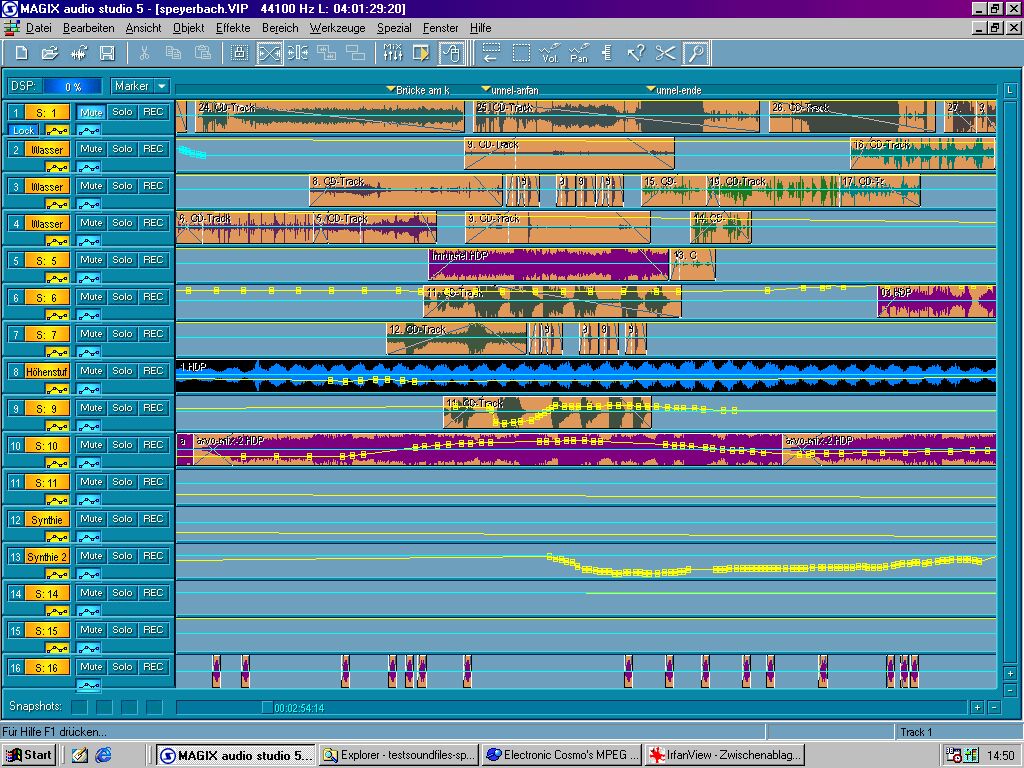Open the Bearbeiten menu
Image resolution: width=1024 pixels, height=768 pixels.
pyautogui.click(x=88, y=28)
